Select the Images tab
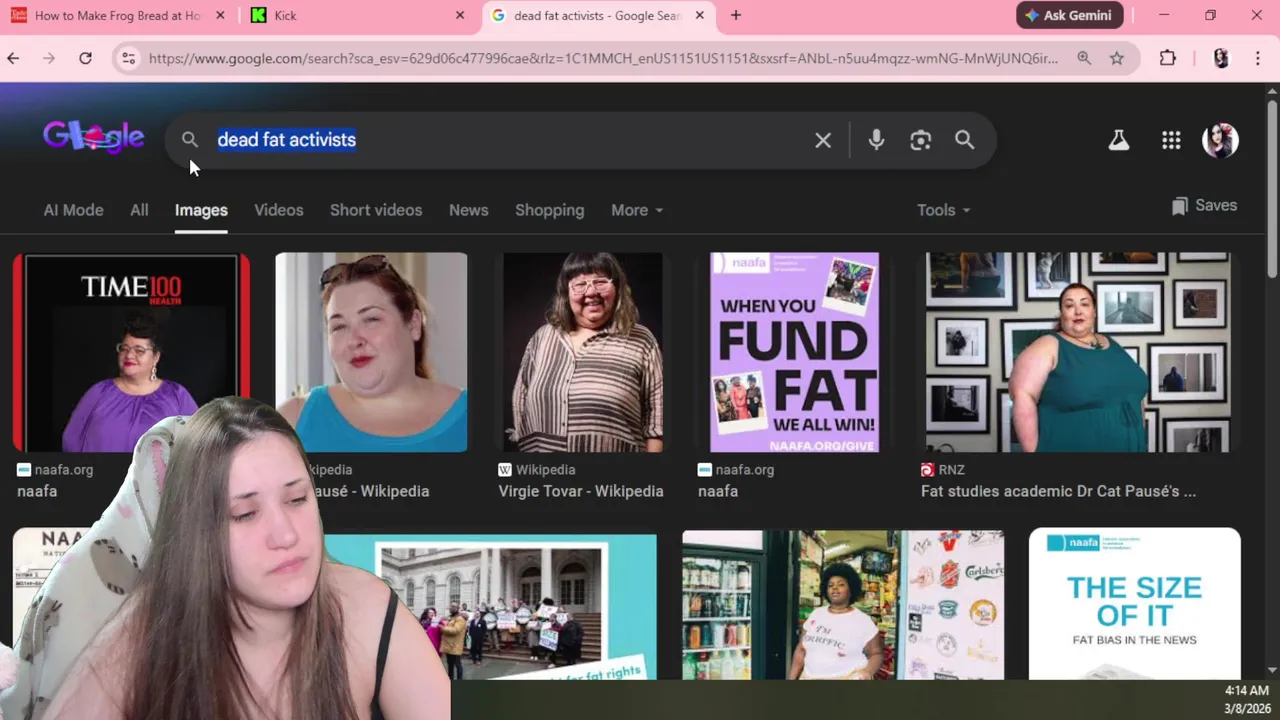The width and height of the screenshot is (1280, 720). click(201, 210)
